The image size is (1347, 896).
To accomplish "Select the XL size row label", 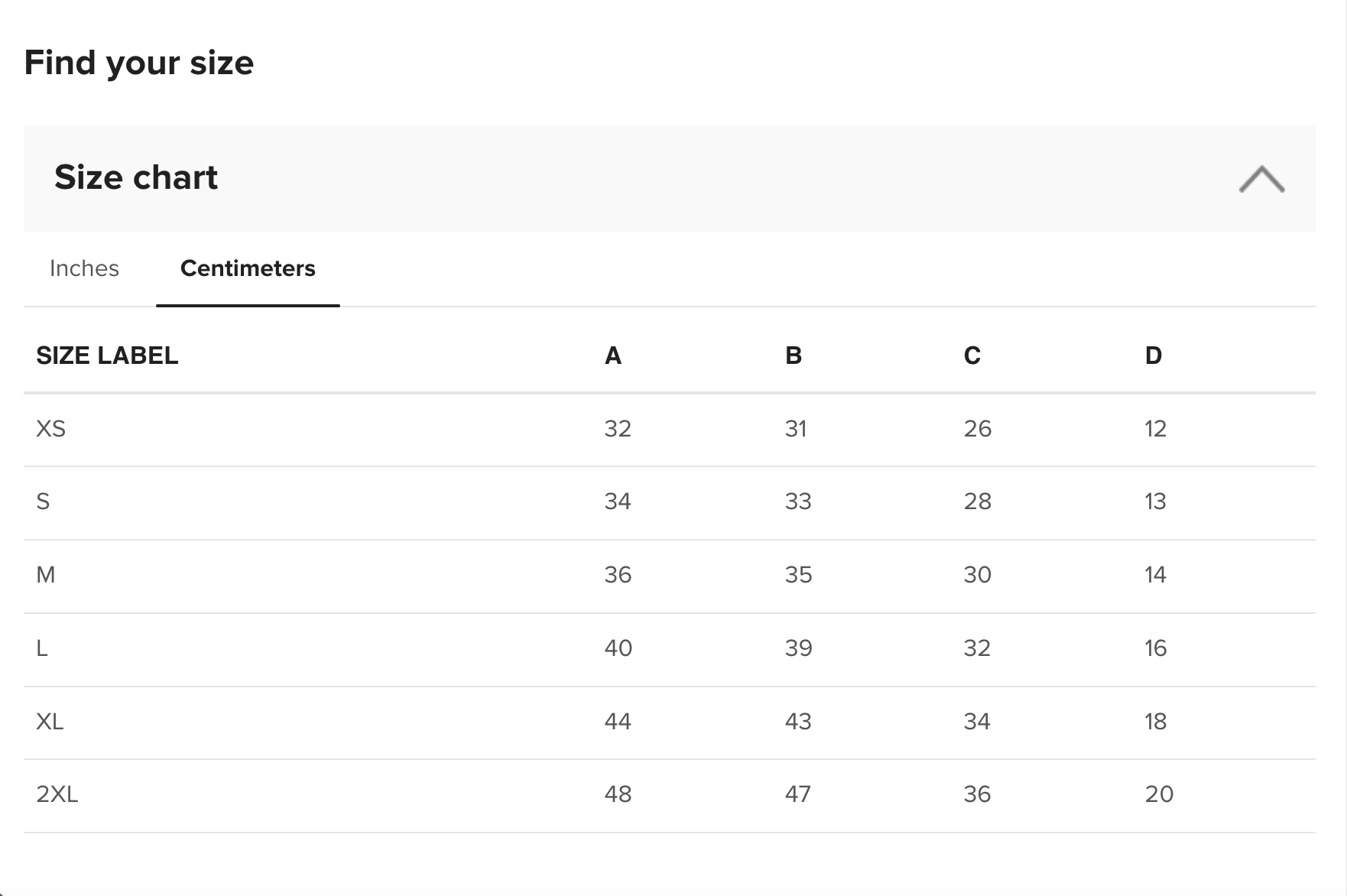I will (x=50, y=722).
